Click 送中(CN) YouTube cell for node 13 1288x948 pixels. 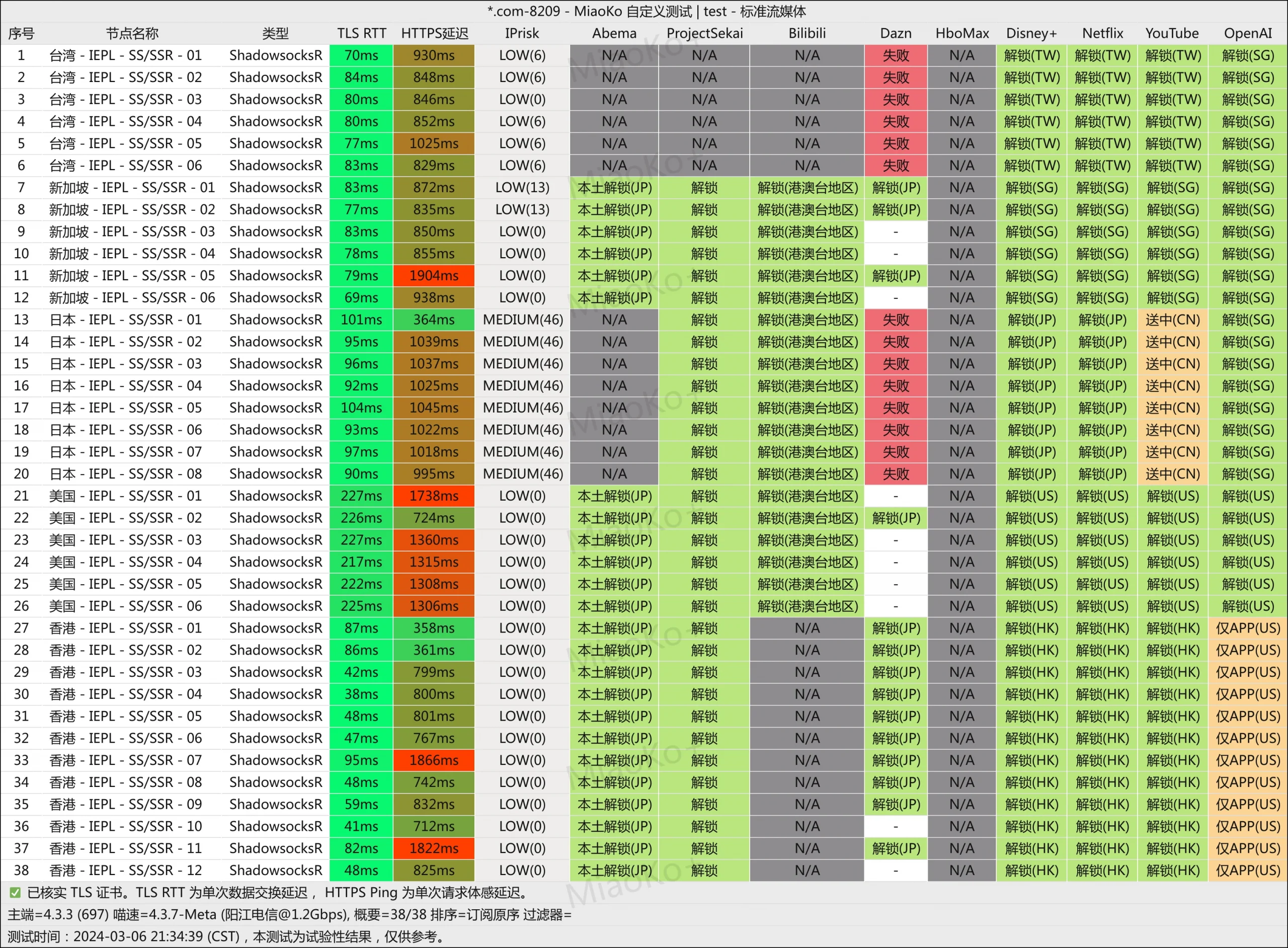(1172, 320)
